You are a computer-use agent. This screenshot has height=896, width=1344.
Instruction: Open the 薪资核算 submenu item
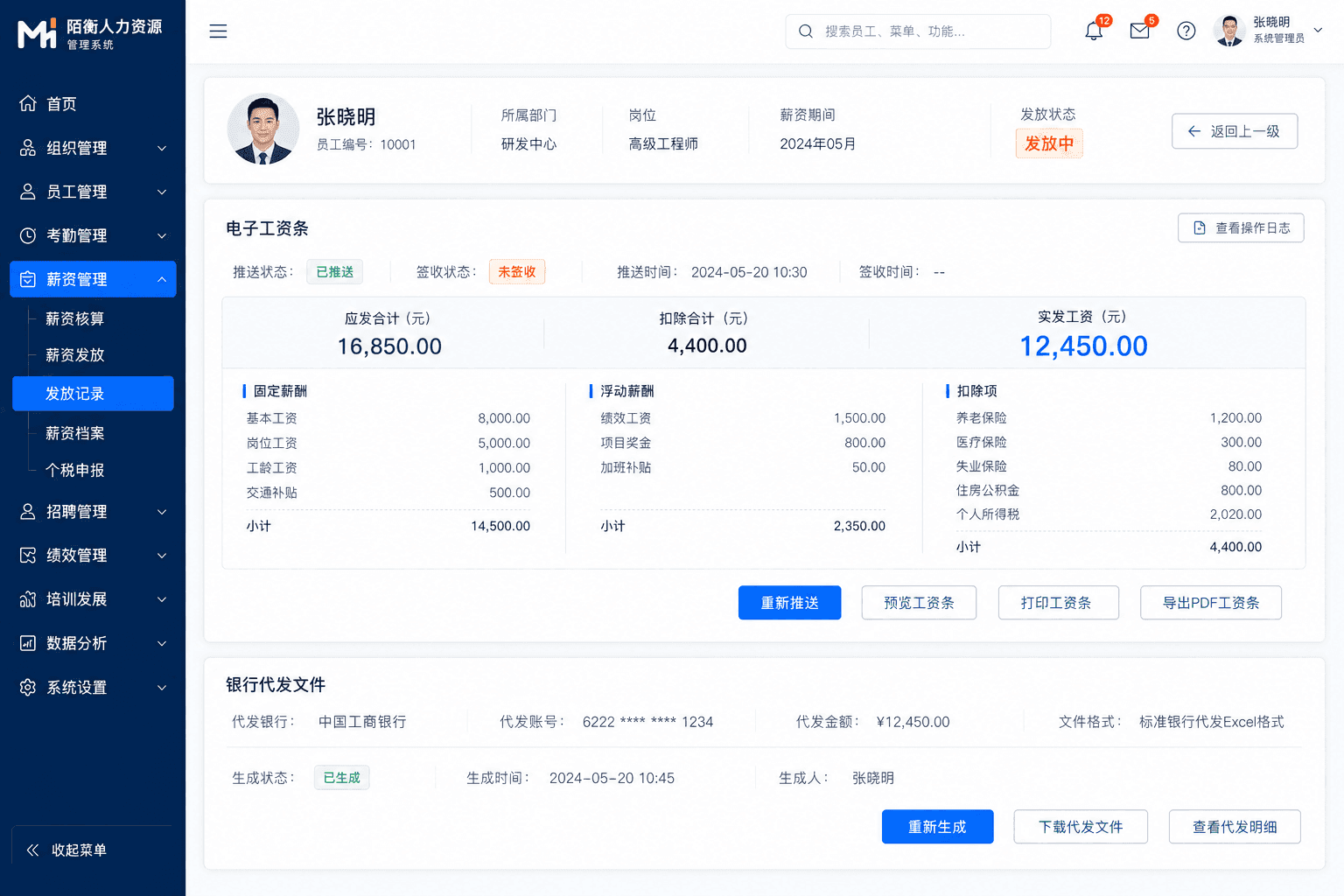[x=75, y=318]
